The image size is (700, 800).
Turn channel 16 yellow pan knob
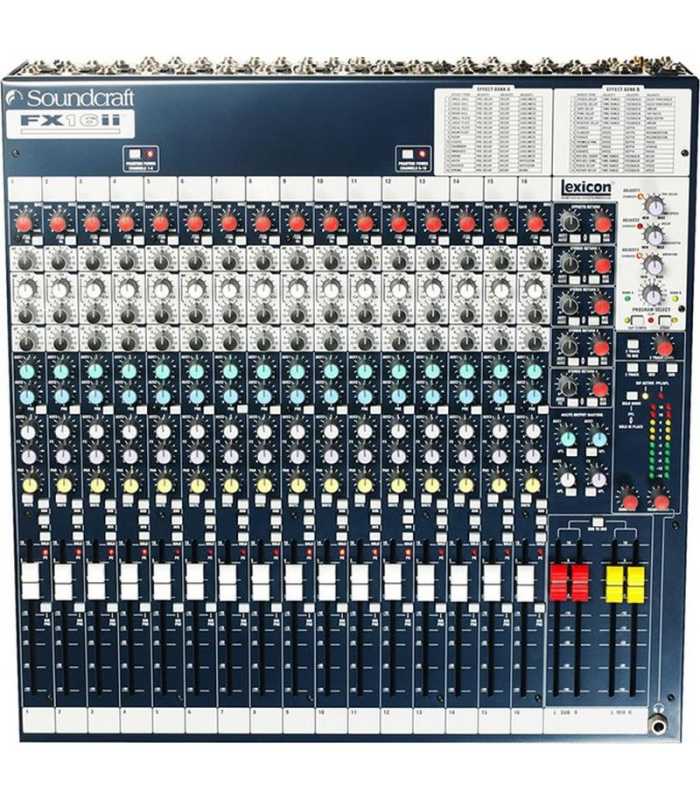tap(532, 485)
